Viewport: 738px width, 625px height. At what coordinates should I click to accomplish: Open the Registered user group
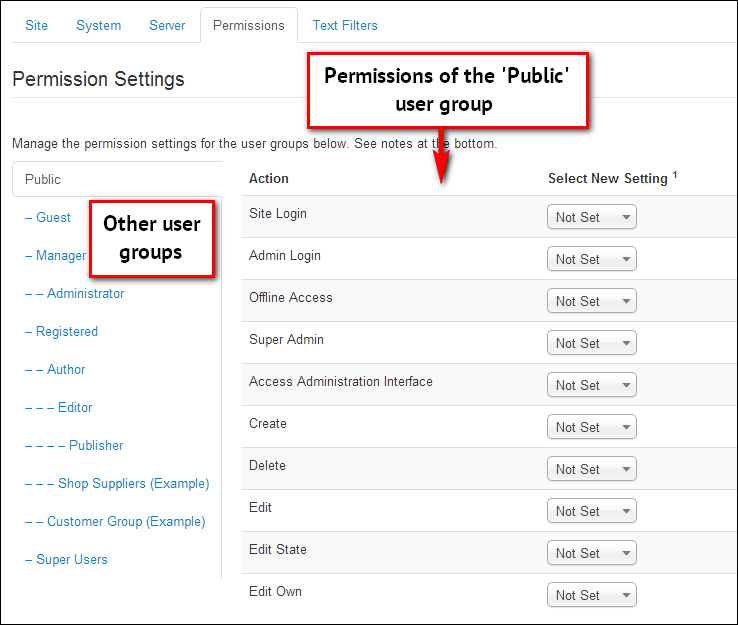(62, 331)
